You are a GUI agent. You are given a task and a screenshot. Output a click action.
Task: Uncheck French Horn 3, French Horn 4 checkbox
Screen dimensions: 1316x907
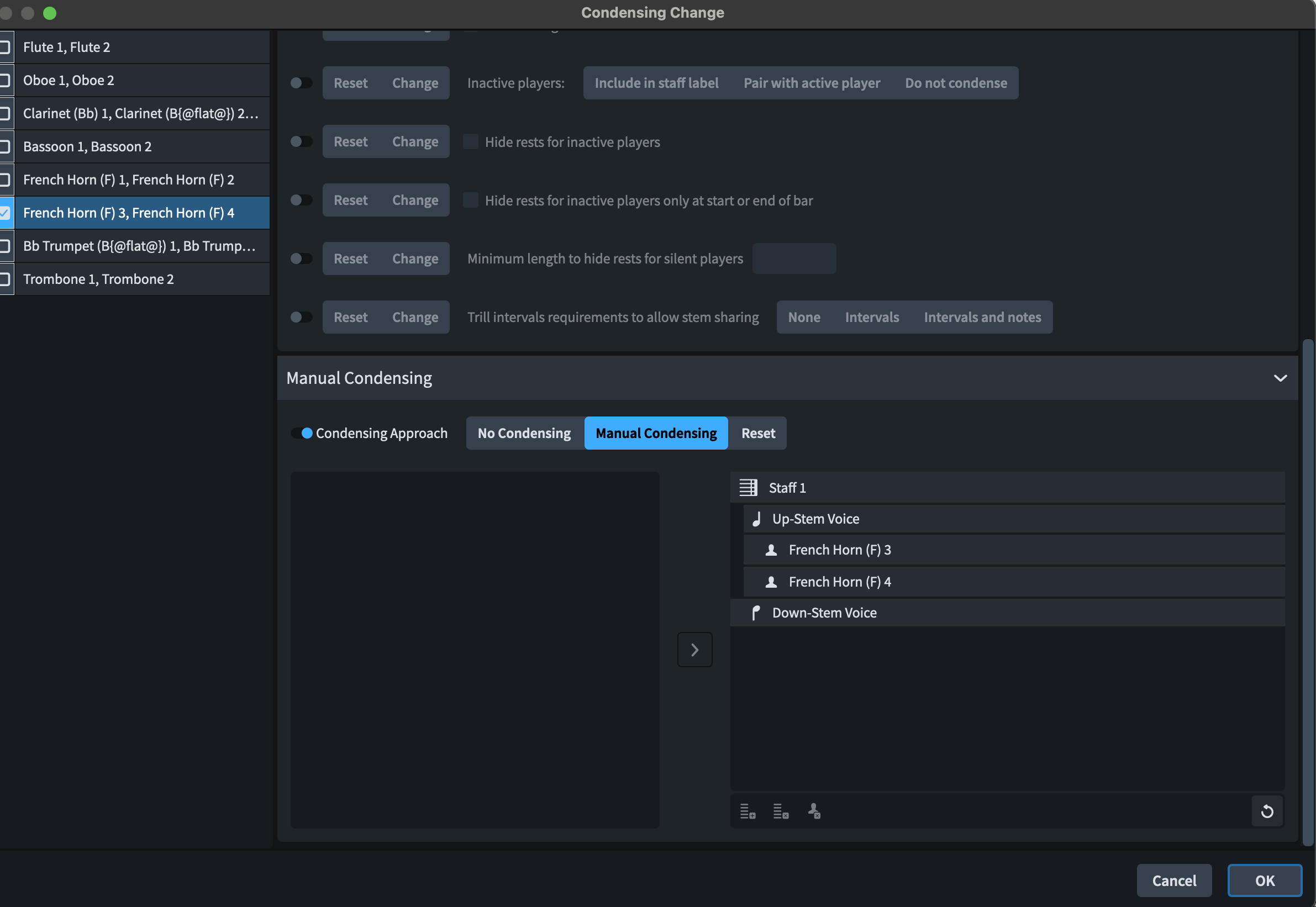point(5,213)
